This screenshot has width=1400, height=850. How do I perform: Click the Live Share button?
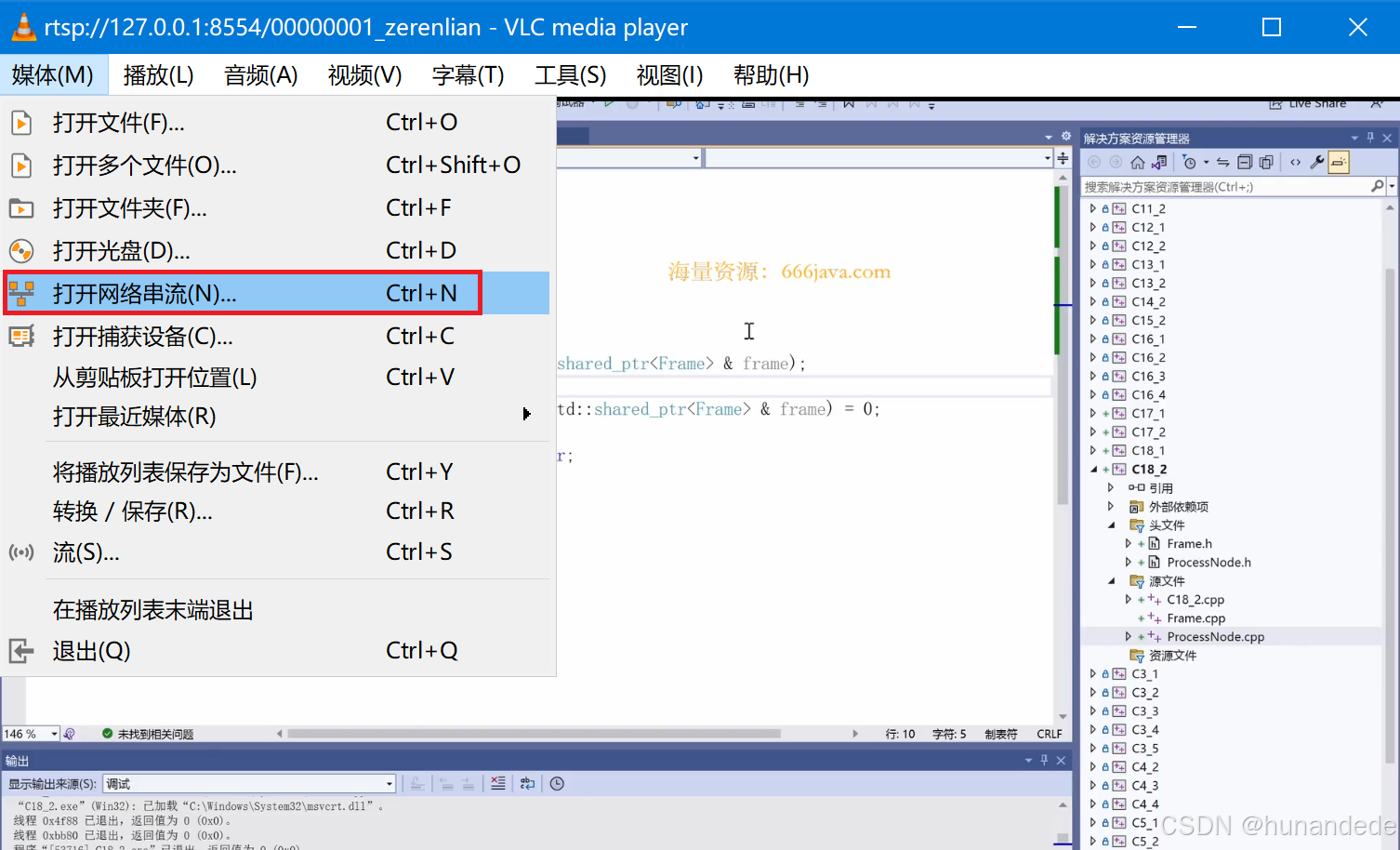(x=1308, y=104)
